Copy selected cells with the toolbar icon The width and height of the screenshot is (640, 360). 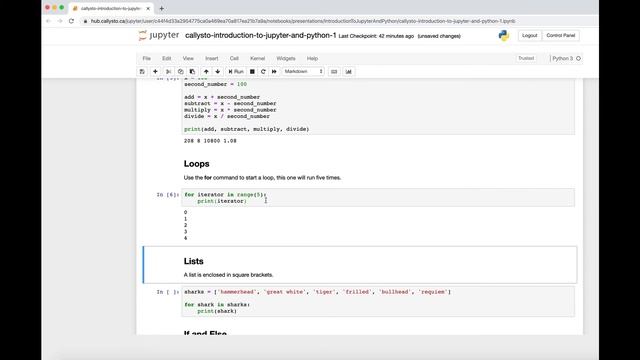(180, 71)
